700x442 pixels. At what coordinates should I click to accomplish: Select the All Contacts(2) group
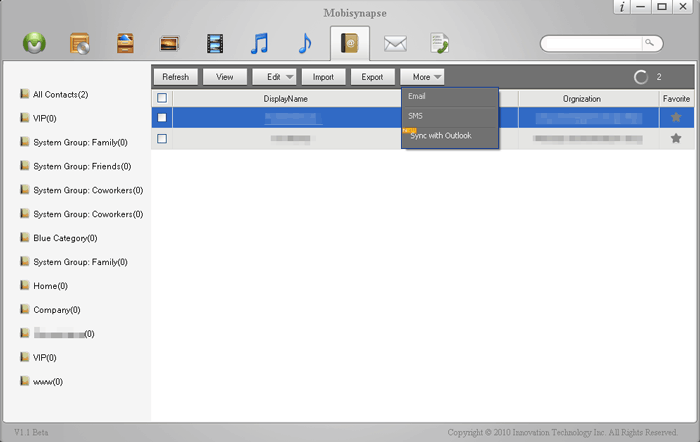[60, 94]
